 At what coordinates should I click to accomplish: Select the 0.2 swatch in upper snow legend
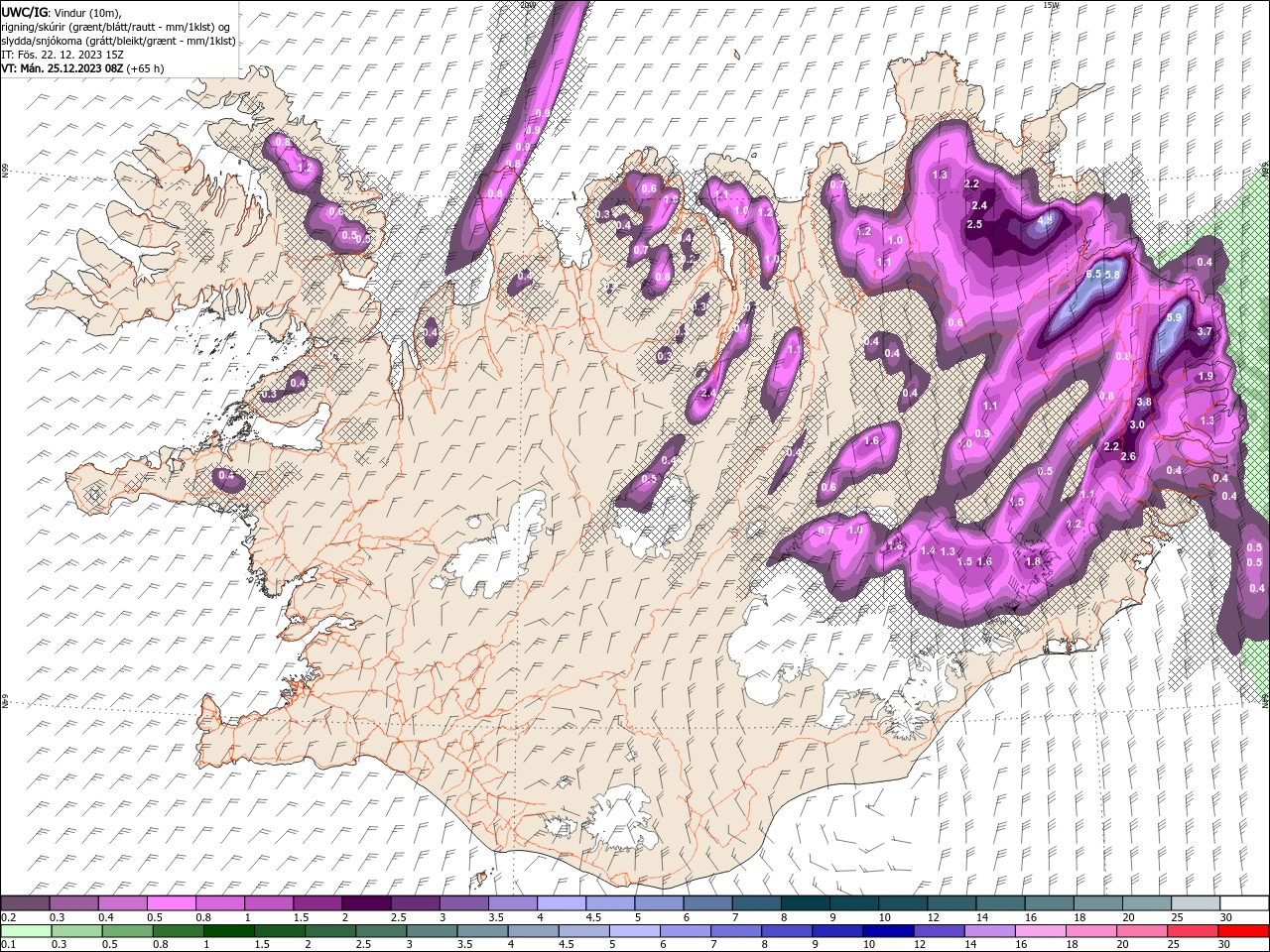coord(25,903)
